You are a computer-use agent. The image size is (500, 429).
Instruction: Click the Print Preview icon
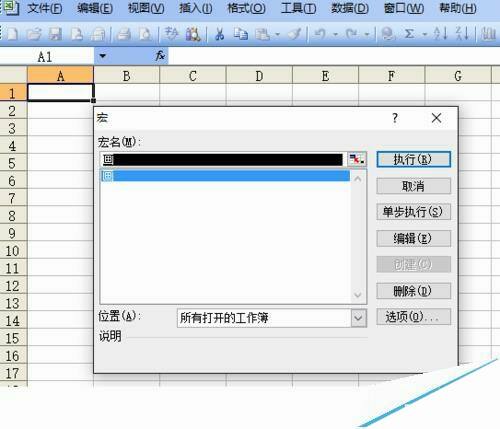[x=145, y=34]
